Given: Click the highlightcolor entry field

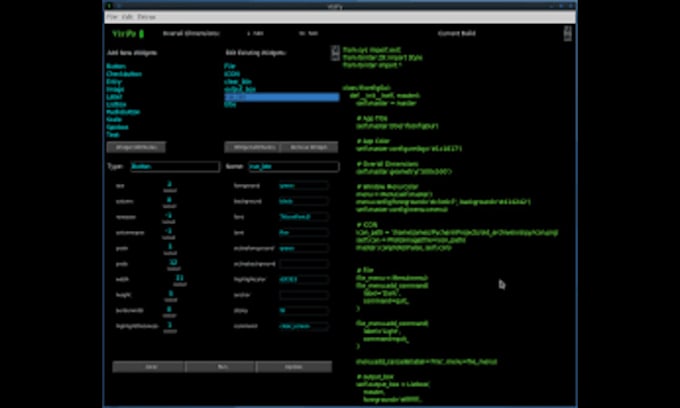Looking at the screenshot, I should pos(303,280).
